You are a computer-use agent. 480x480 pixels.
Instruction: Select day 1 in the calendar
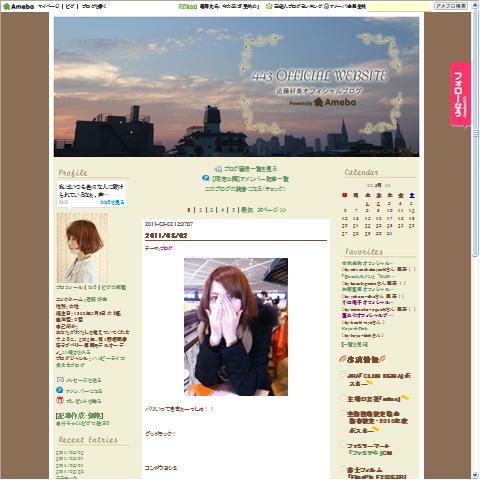(x=367, y=204)
